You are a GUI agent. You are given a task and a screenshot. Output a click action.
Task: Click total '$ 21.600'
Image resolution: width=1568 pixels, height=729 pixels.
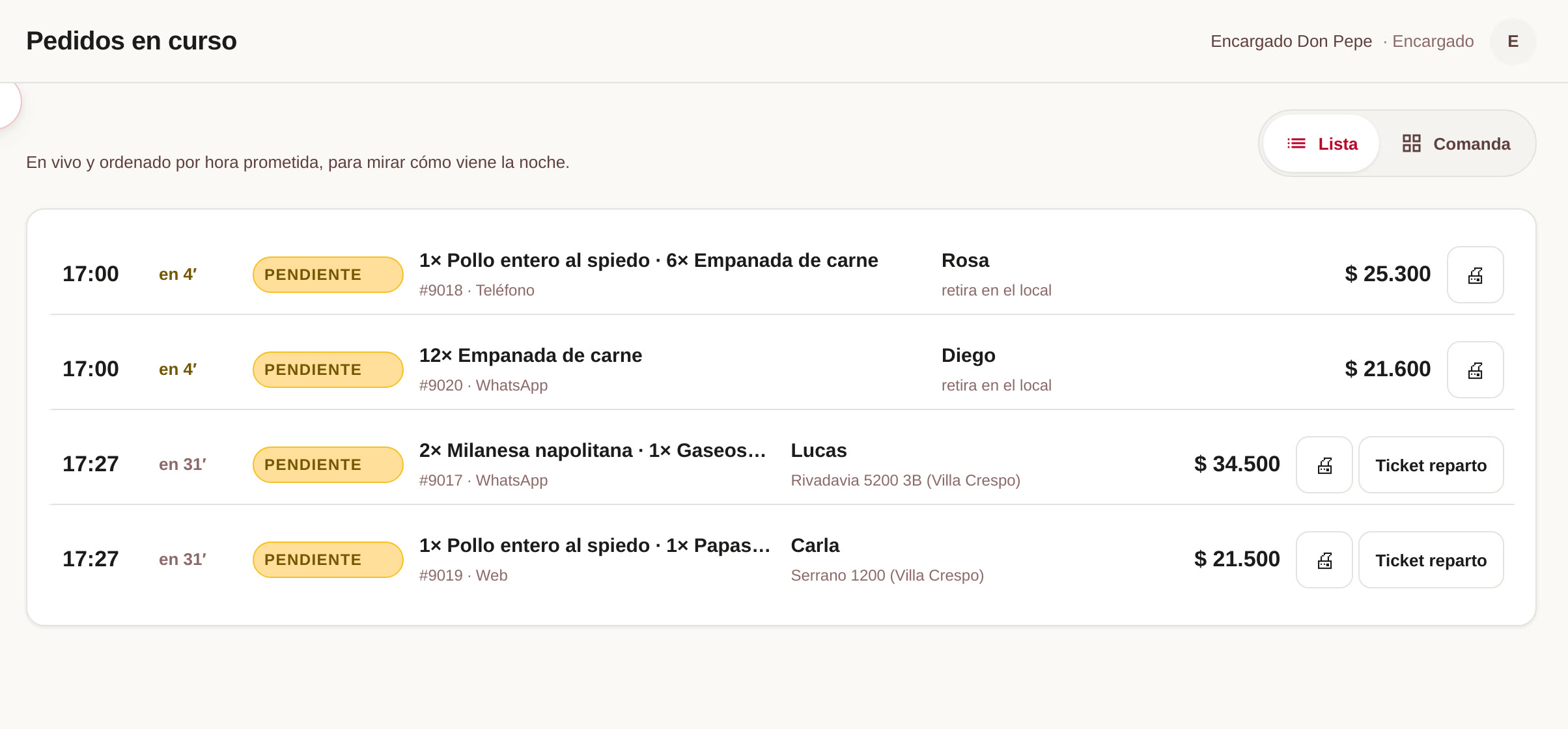pyautogui.click(x=1388, y=369)
